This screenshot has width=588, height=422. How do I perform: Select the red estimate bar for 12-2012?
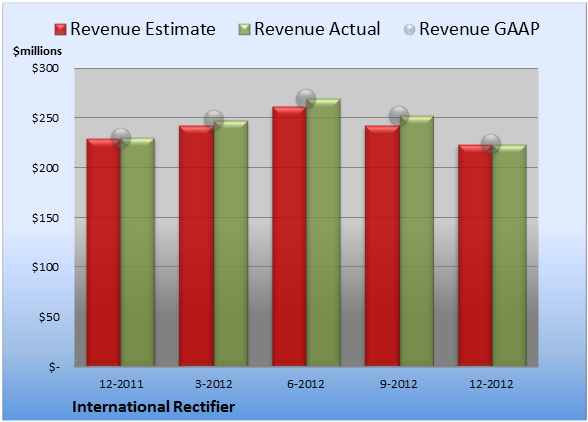point(475,255)
